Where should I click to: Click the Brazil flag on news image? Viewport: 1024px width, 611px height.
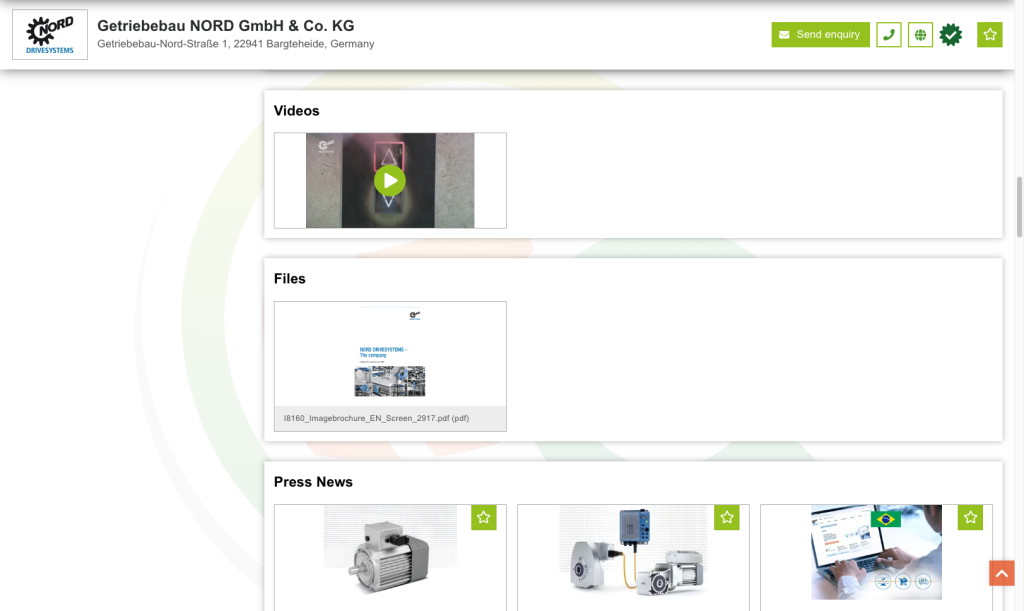[885, 519]
